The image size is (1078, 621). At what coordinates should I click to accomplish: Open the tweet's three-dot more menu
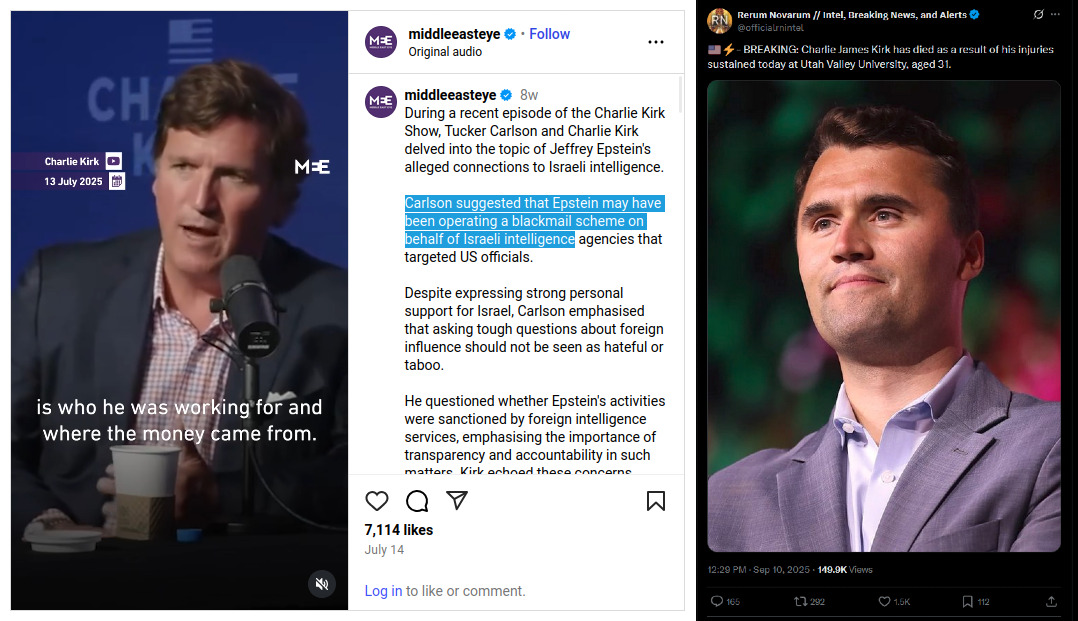[1056, 15]
